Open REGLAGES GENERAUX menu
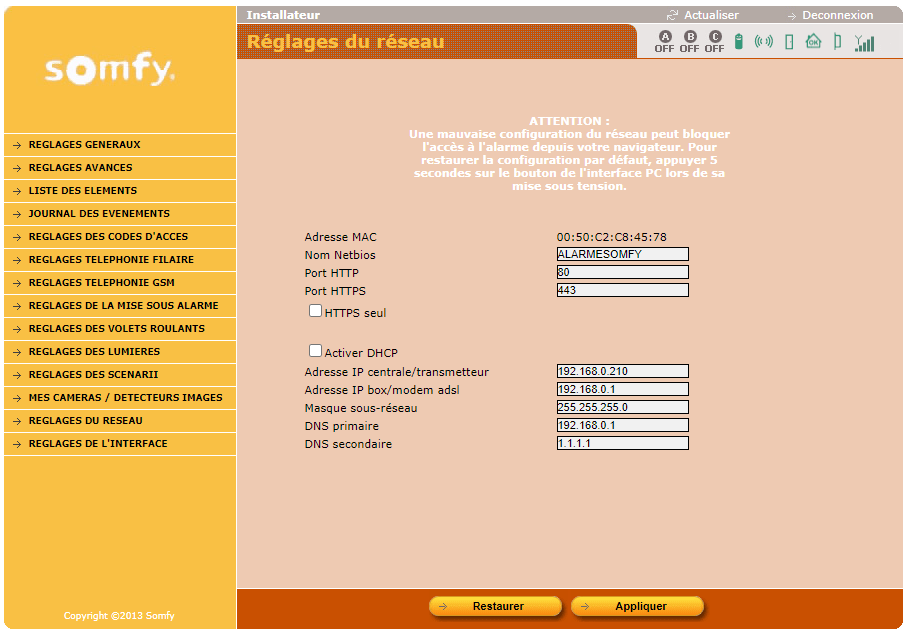This screenshot has width=910, height=638. pyautogui.click(x=120, y=145)
